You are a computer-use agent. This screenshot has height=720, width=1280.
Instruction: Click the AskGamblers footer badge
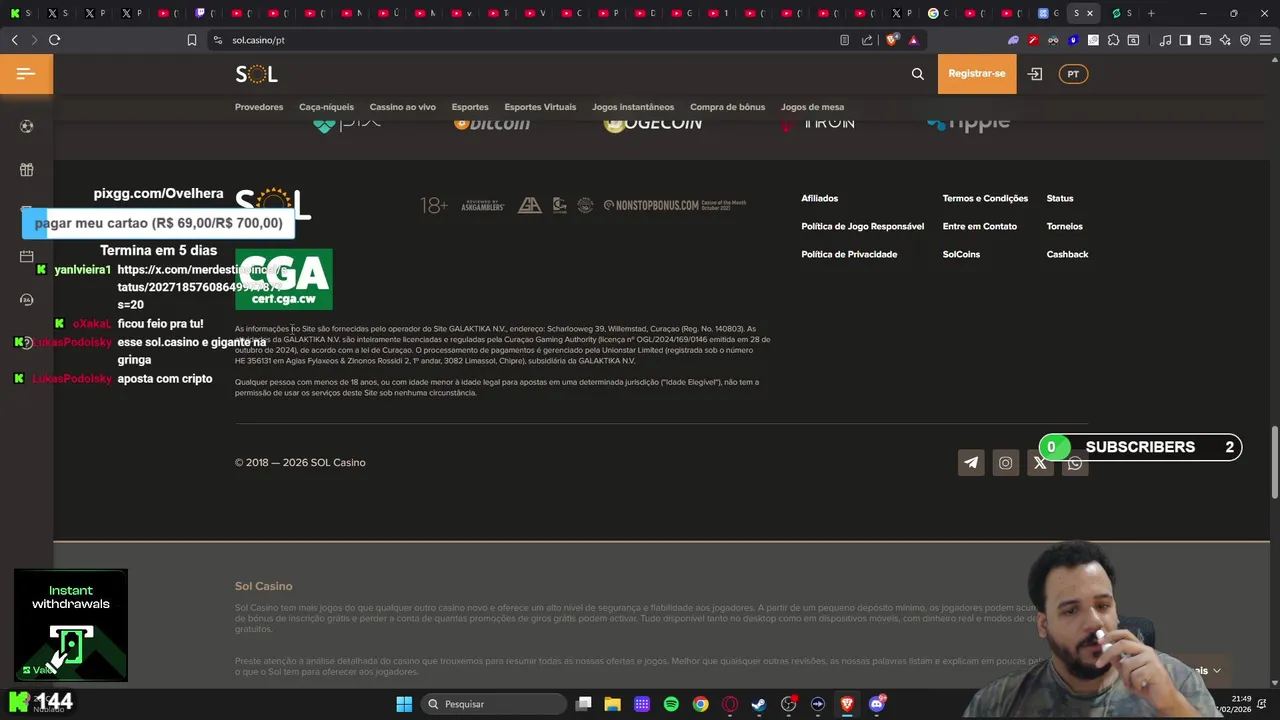pos(482,205)
